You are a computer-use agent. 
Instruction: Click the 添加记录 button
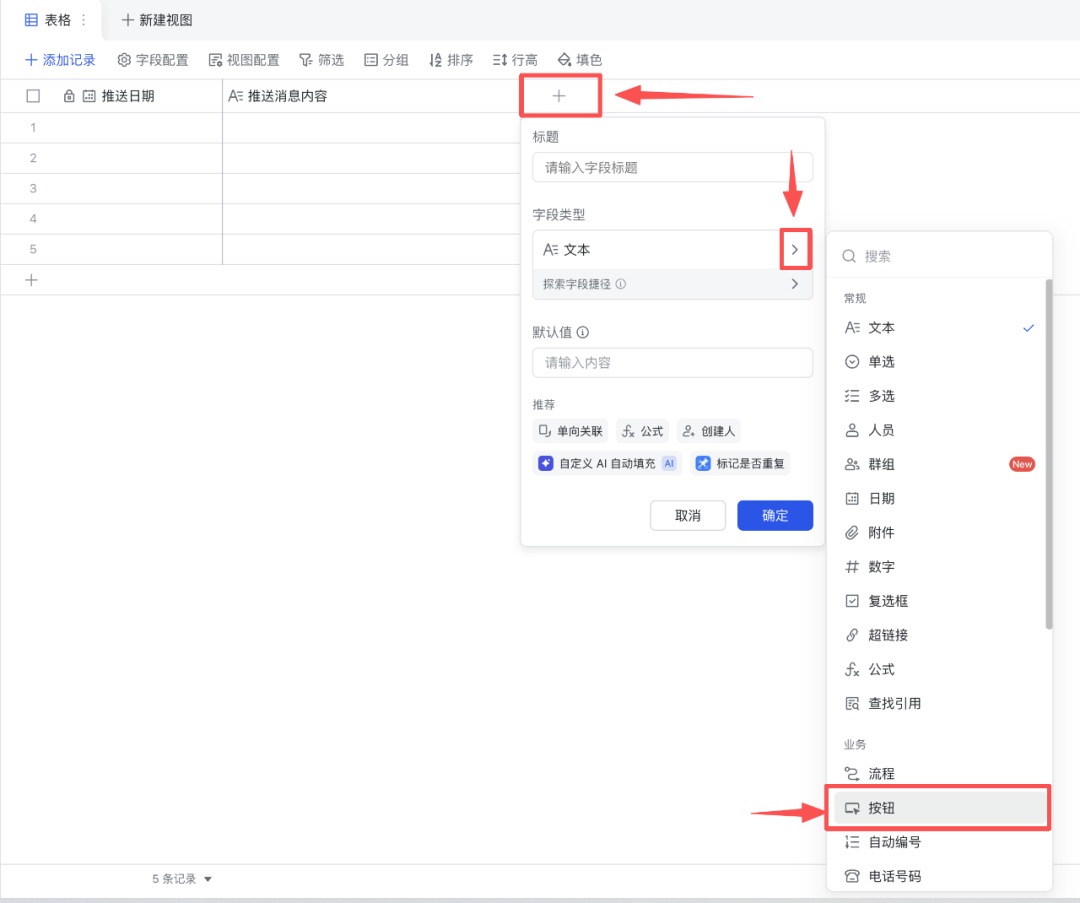pos(60,60)
